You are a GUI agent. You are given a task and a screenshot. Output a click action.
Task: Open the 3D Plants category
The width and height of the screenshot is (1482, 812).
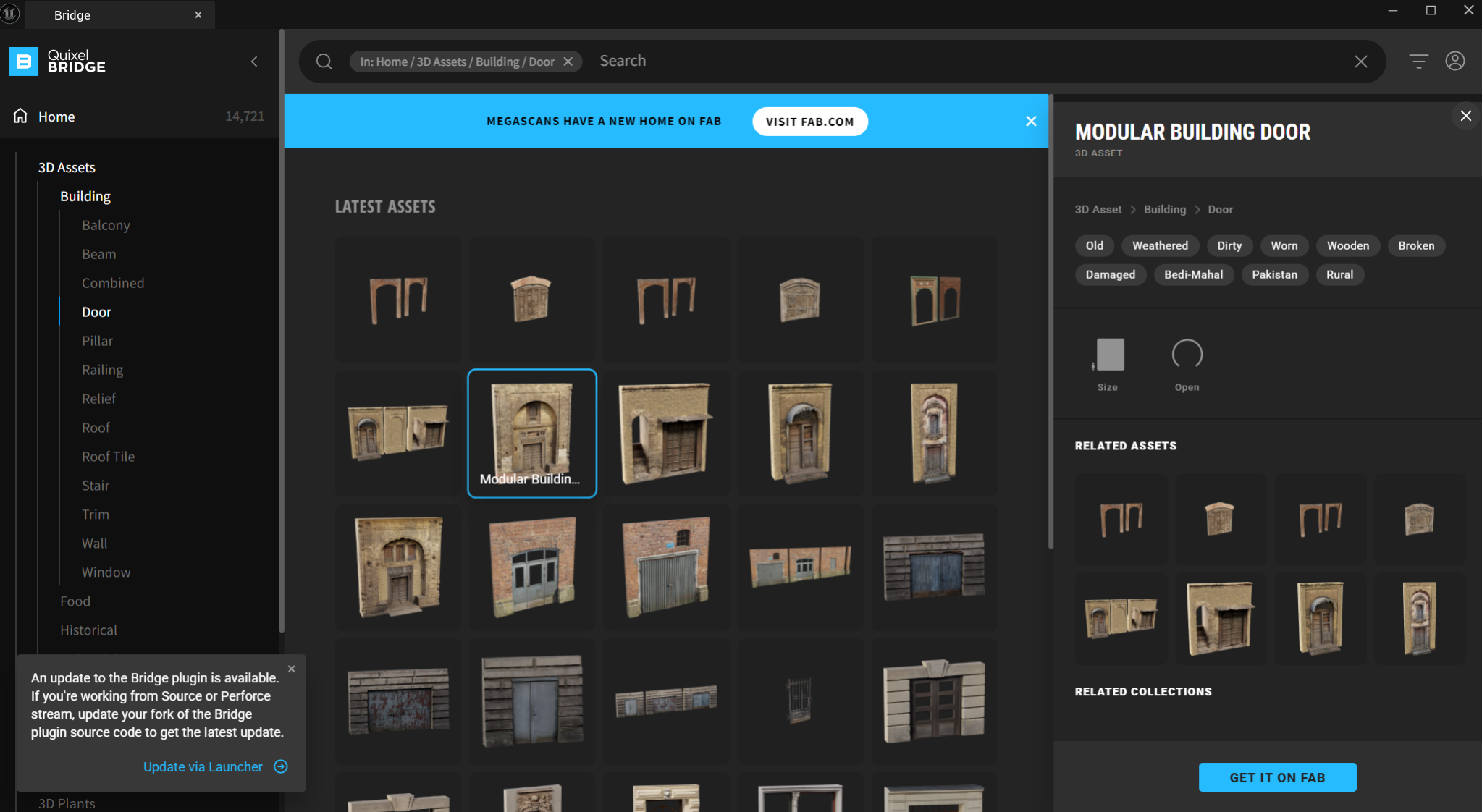tap(67, 803)
